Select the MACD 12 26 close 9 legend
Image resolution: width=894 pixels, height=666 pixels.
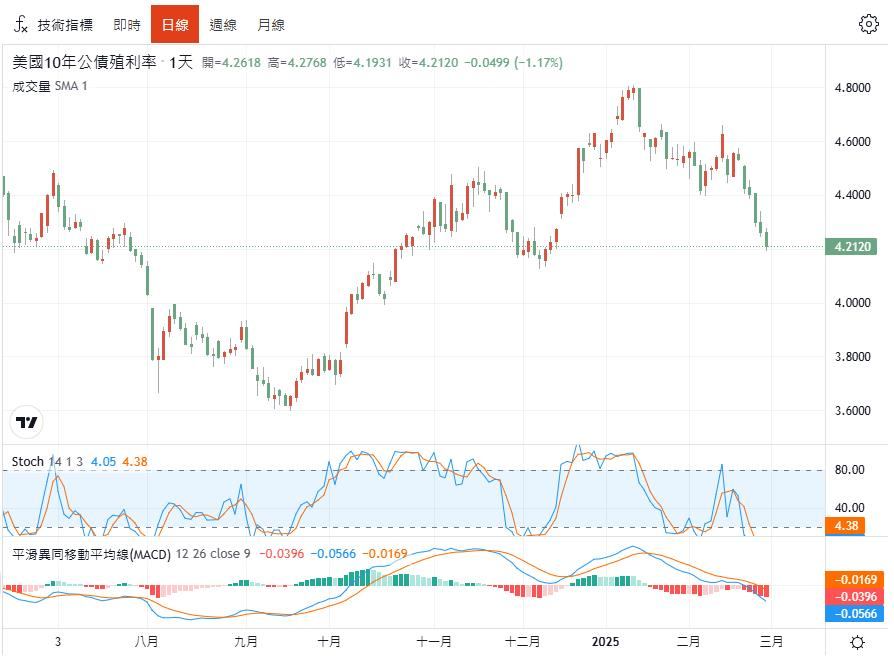tap(131, 554)
